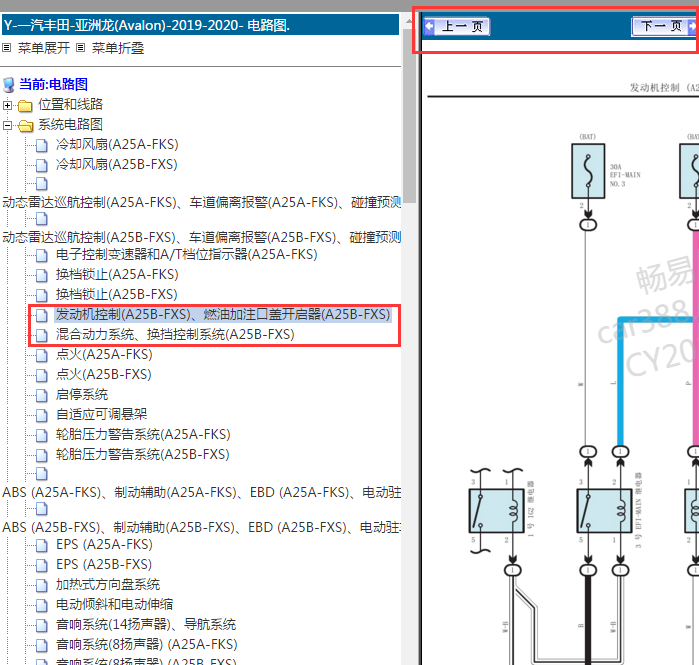Click the 3号 EFI-MAIN relay symbol in diagram

coord(604,511)
